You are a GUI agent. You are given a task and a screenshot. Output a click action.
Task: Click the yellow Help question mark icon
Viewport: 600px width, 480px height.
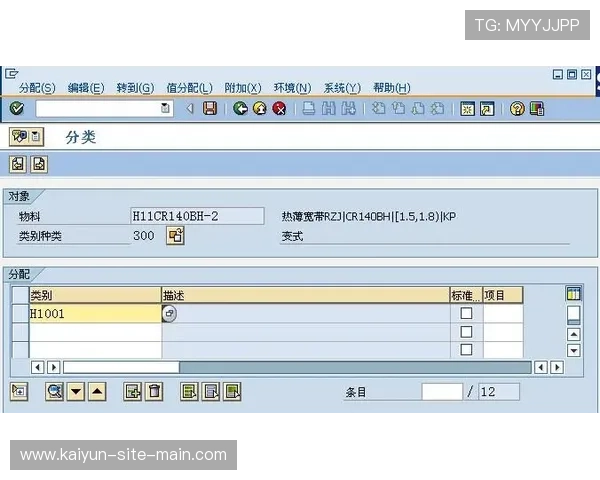pos(517,109)
